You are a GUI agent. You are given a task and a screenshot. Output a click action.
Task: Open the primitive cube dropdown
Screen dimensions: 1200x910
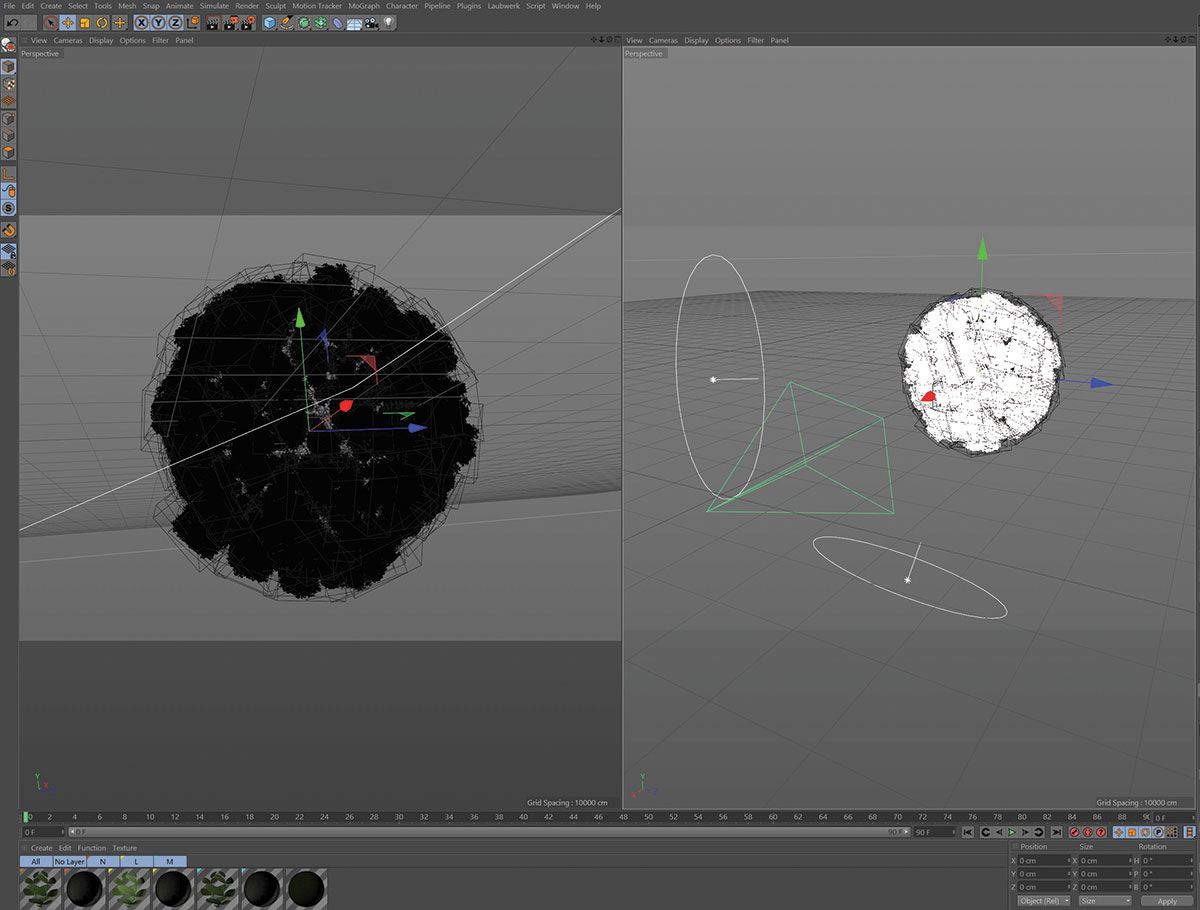(x=270, y=22)
